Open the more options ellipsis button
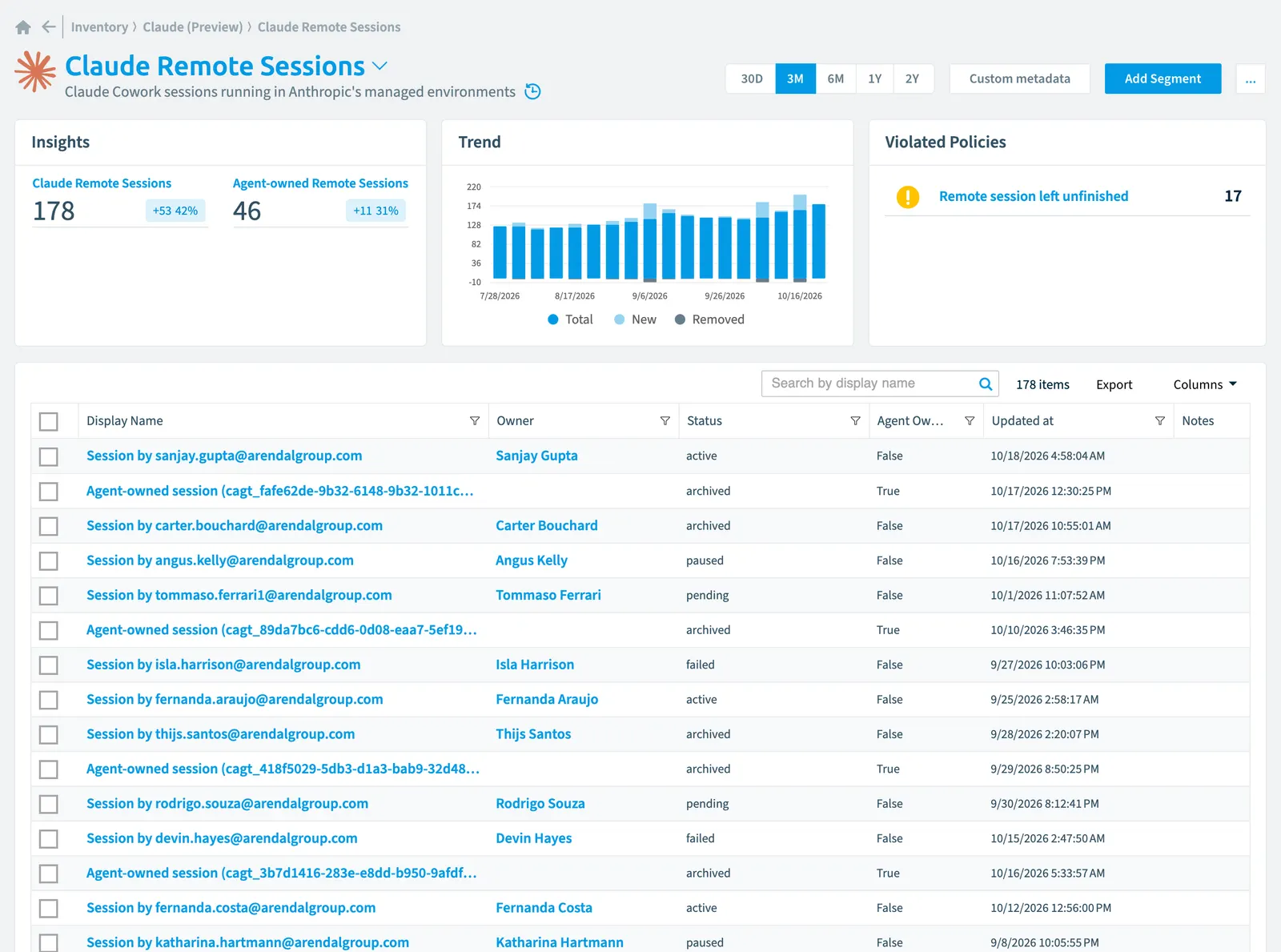The height and width of the screenshot is (952, 1281). pyautogui.click(x=1251, y=78)
